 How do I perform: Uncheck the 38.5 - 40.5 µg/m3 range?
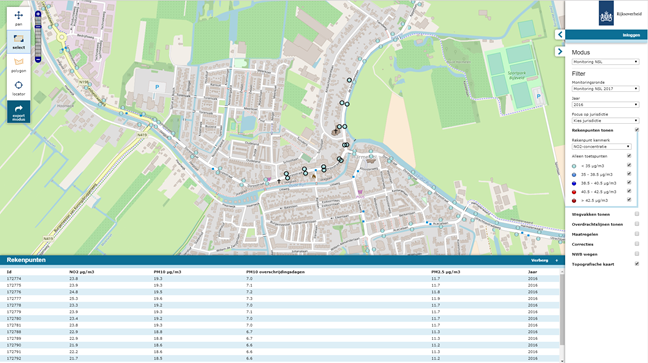[x=629, y=182]
